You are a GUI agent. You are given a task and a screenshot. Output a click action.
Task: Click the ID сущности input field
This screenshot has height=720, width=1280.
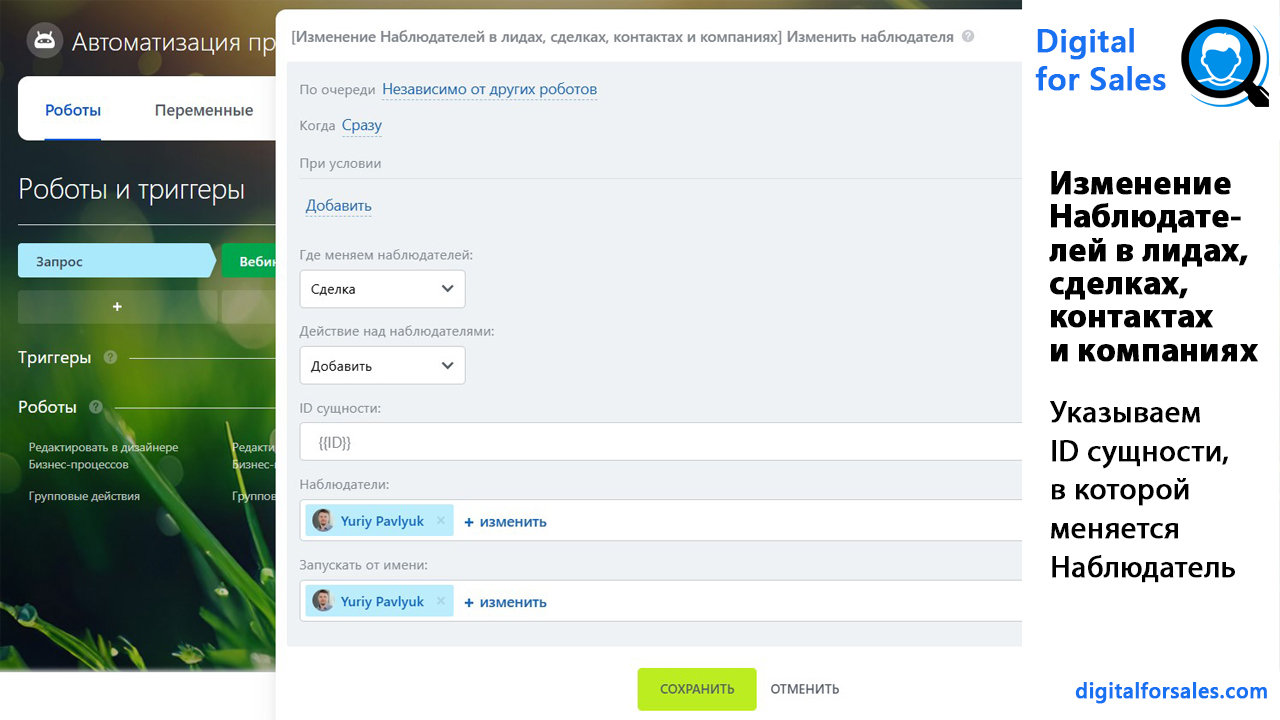tap(660, 442)
